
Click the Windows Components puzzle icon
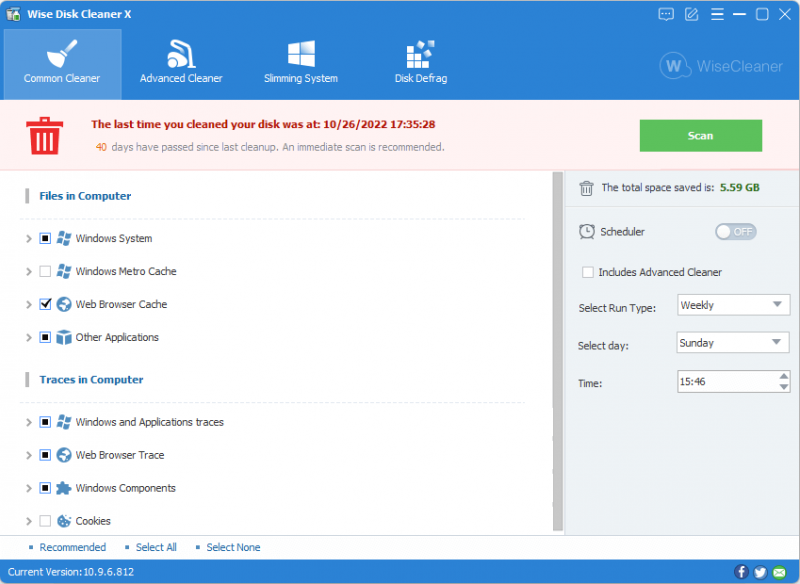pyautogui.click(x=64, y=488)
